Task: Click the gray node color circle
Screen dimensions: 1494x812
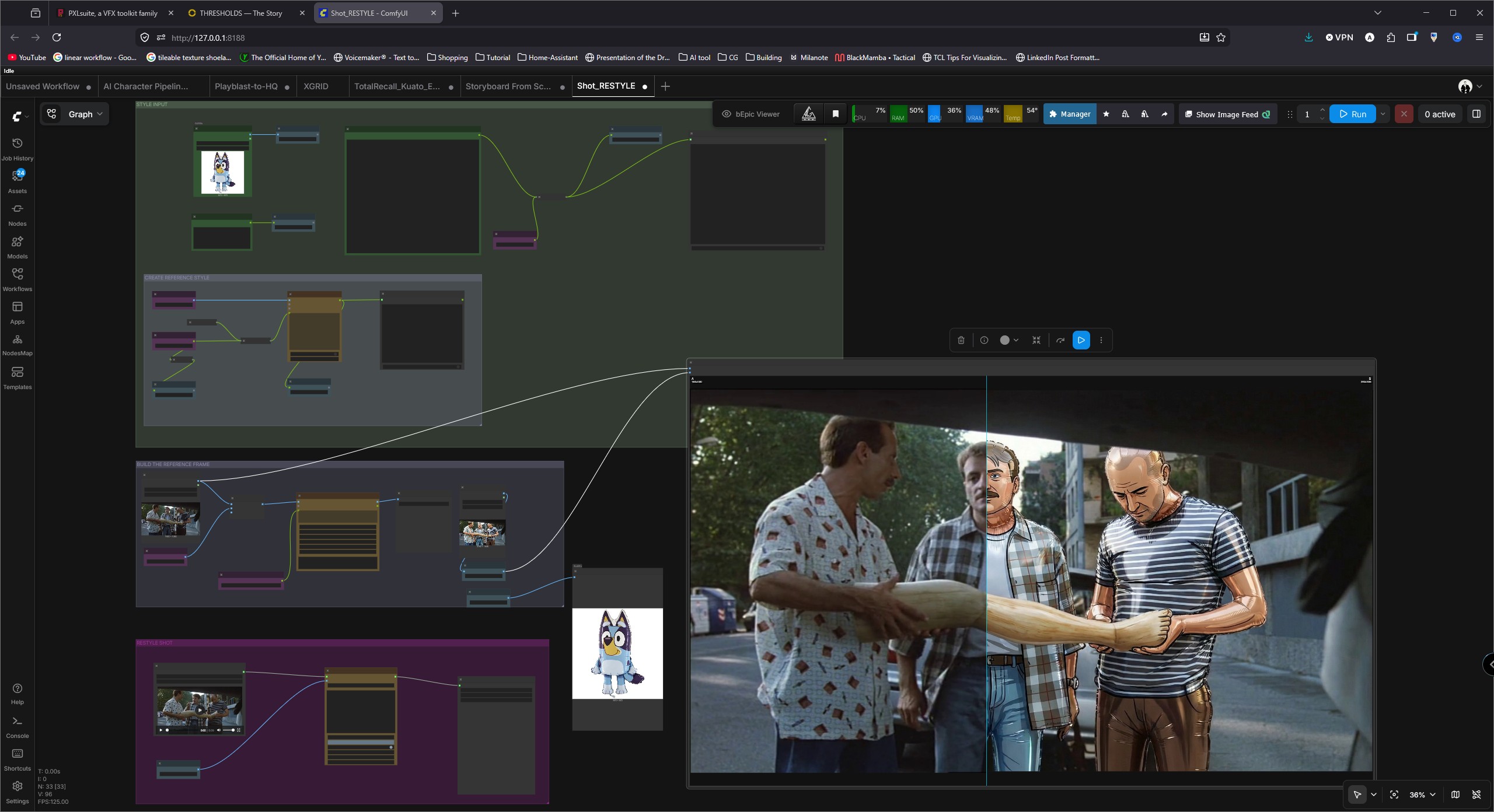Action: point(1004,340)
